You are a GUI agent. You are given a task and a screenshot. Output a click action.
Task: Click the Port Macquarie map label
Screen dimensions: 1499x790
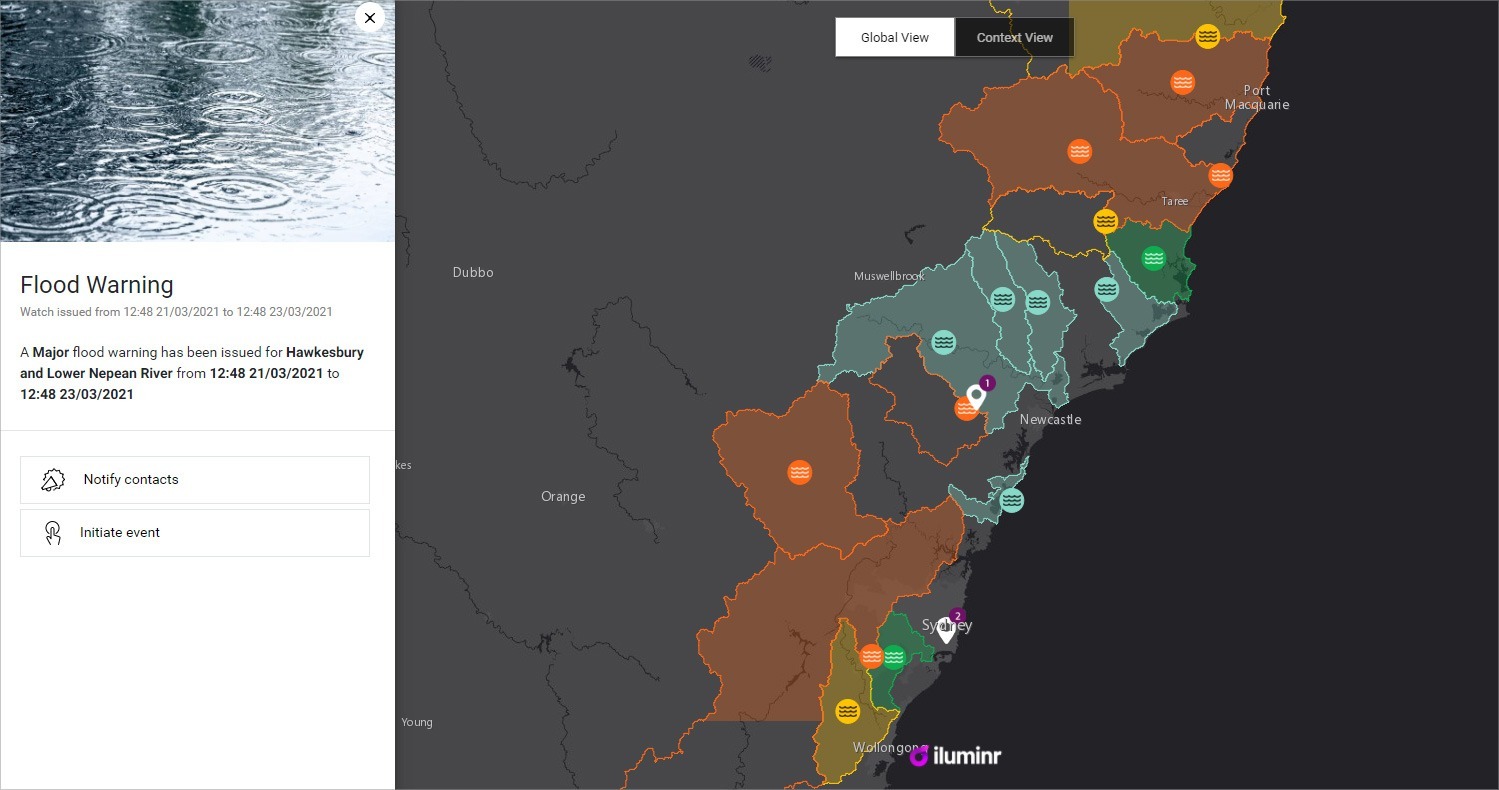pos(1257,97)
